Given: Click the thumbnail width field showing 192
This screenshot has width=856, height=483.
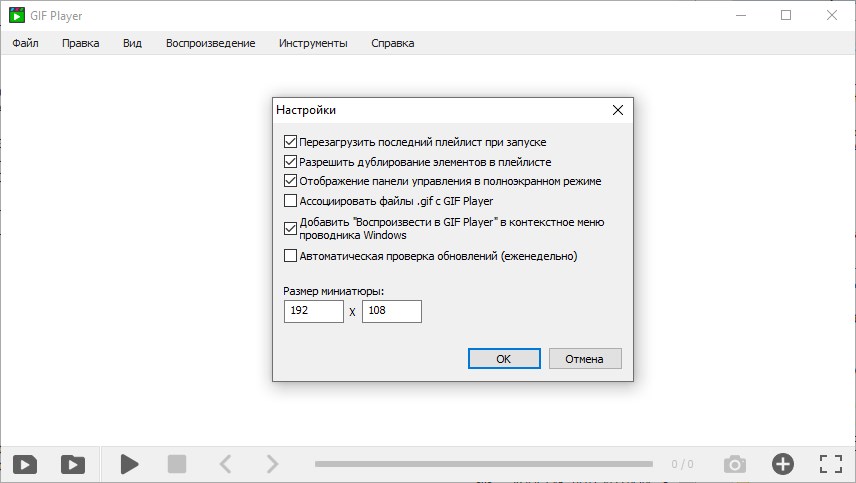Looking at the screenshot, I should click(x=314, y=311).
